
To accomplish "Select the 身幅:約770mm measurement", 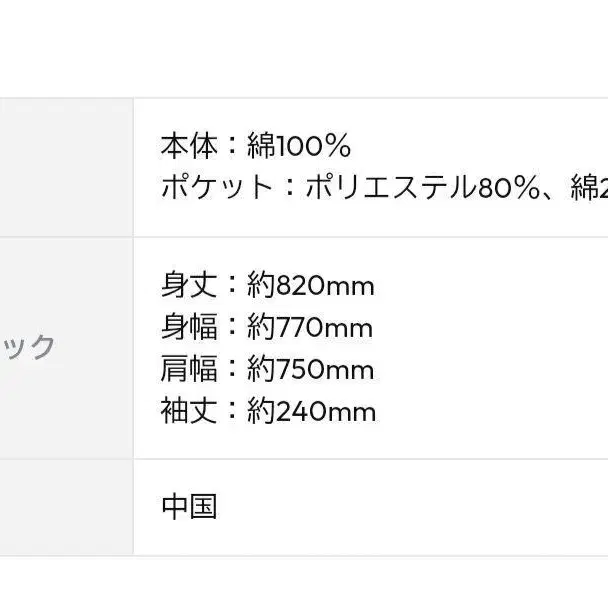I will coord(267,327).
